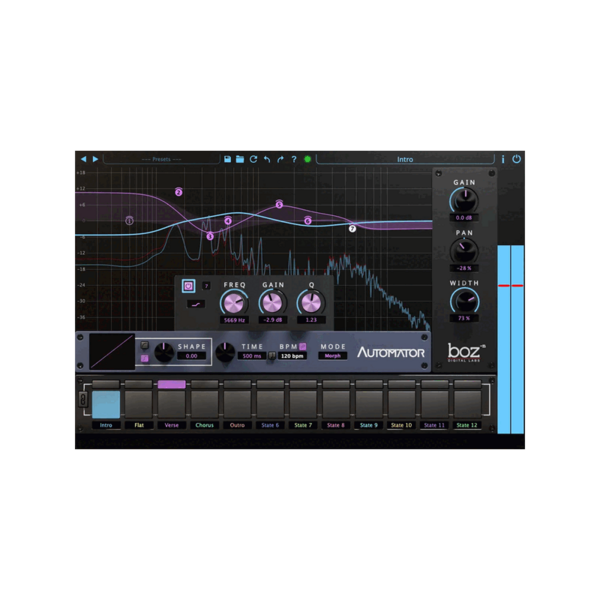Select EQ band node 4
The width and height of the screenshot is (600, 600).
(228, 221)
